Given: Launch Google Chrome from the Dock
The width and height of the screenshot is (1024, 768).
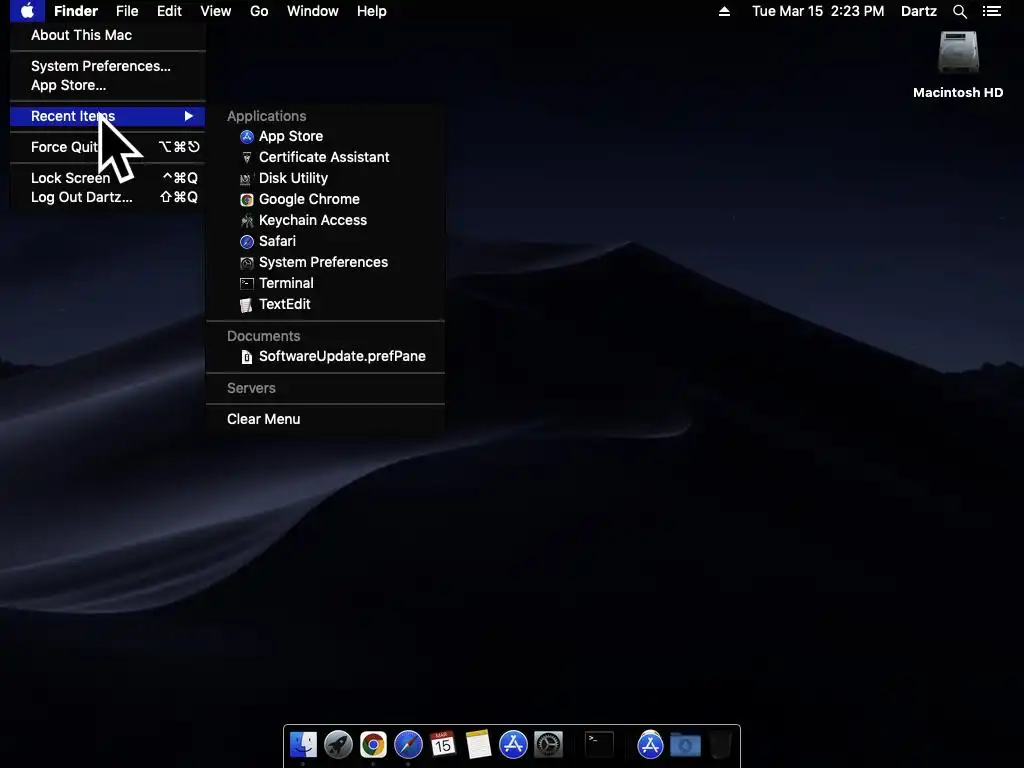Looking at the screenshot, I should (373, 744).
